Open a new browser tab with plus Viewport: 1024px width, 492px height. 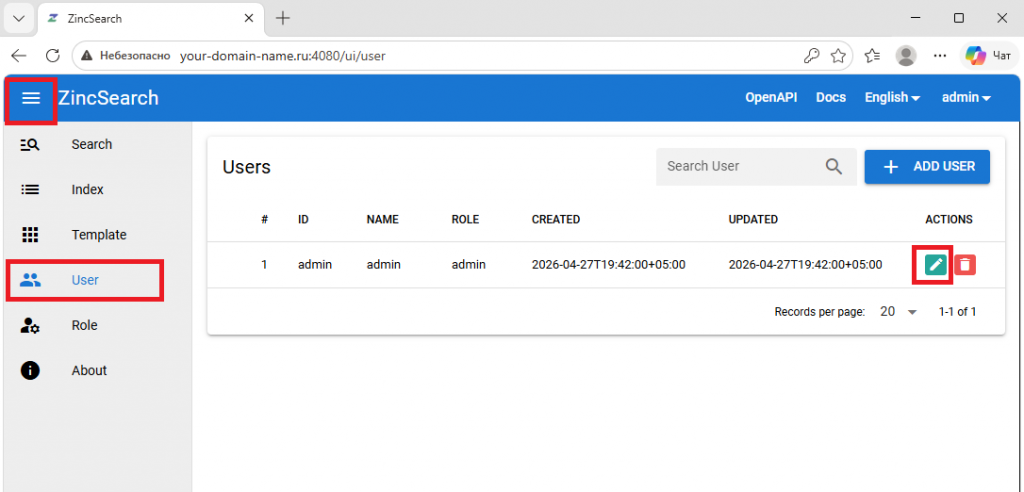[282, 18]
